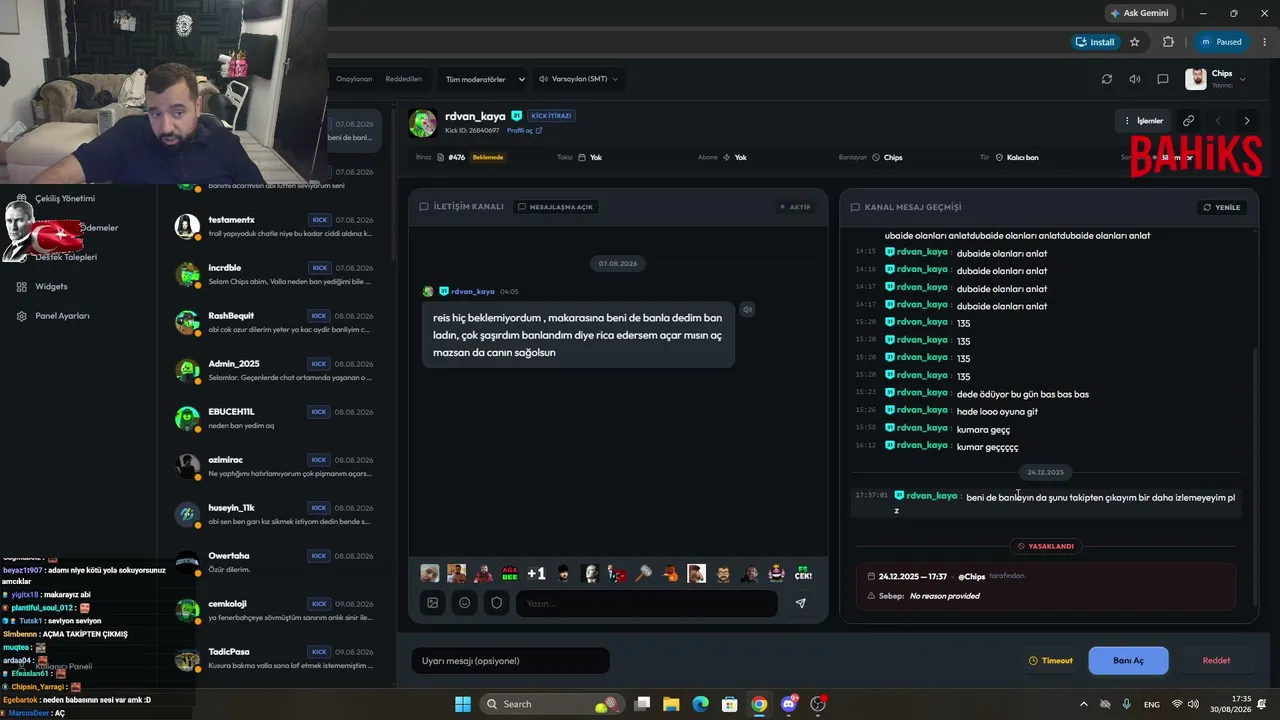Click the Timeout button
Image resolution: width=1280 pixels, height=720 pixels.
pyautogui.click(x=1051, y=661)
